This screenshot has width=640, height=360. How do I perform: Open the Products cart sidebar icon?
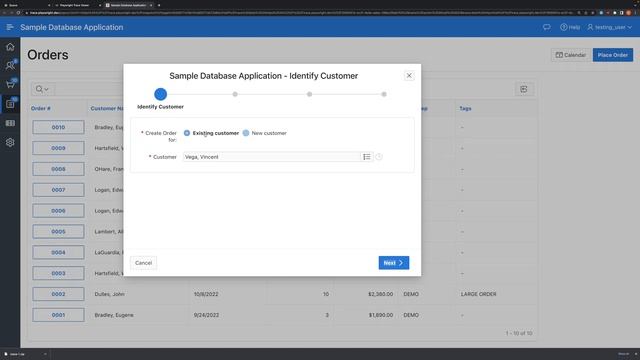pos(10,84)
